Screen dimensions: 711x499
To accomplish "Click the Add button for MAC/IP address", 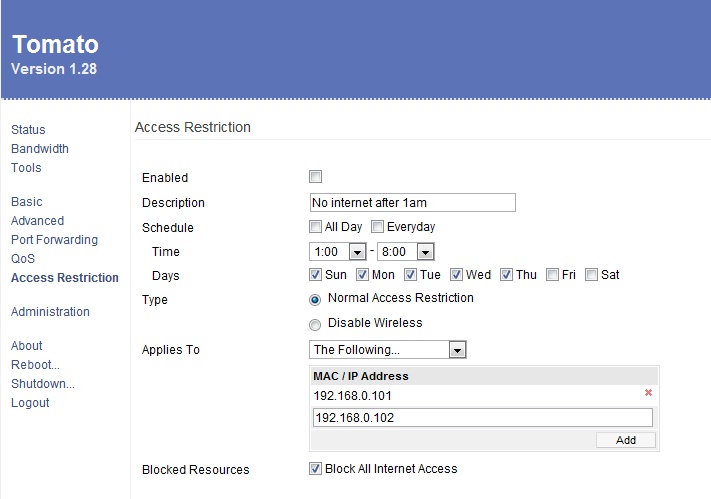I will pos(625,440).
